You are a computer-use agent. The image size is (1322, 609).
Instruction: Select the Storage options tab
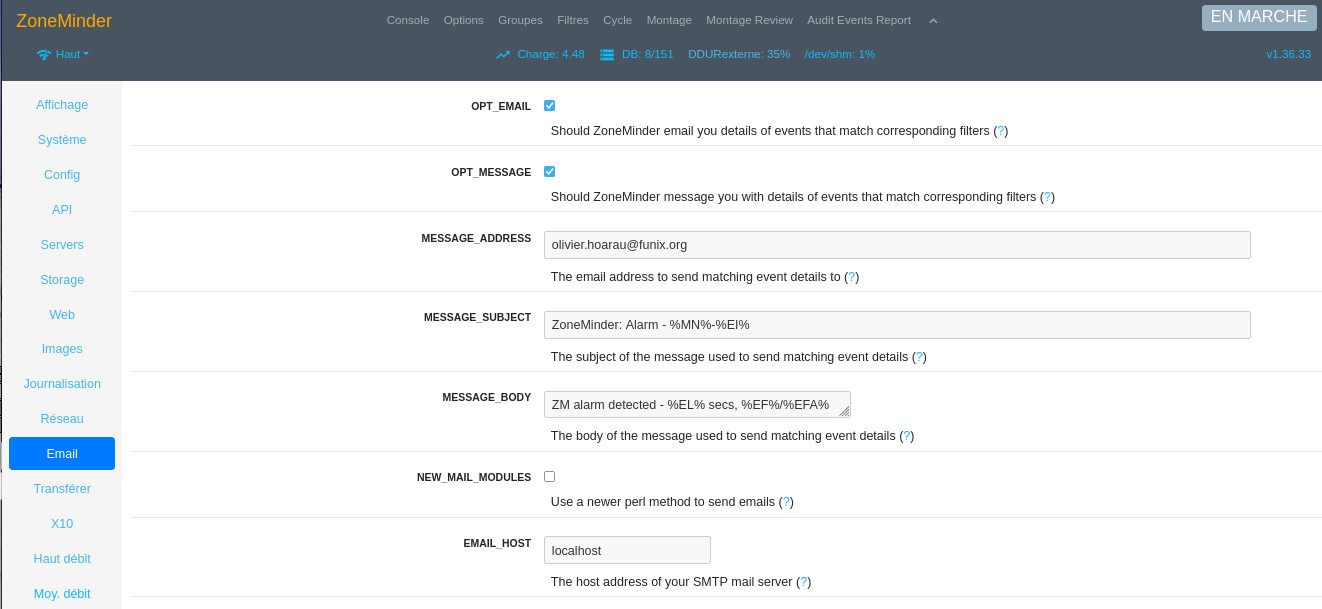tap(62, 280)
